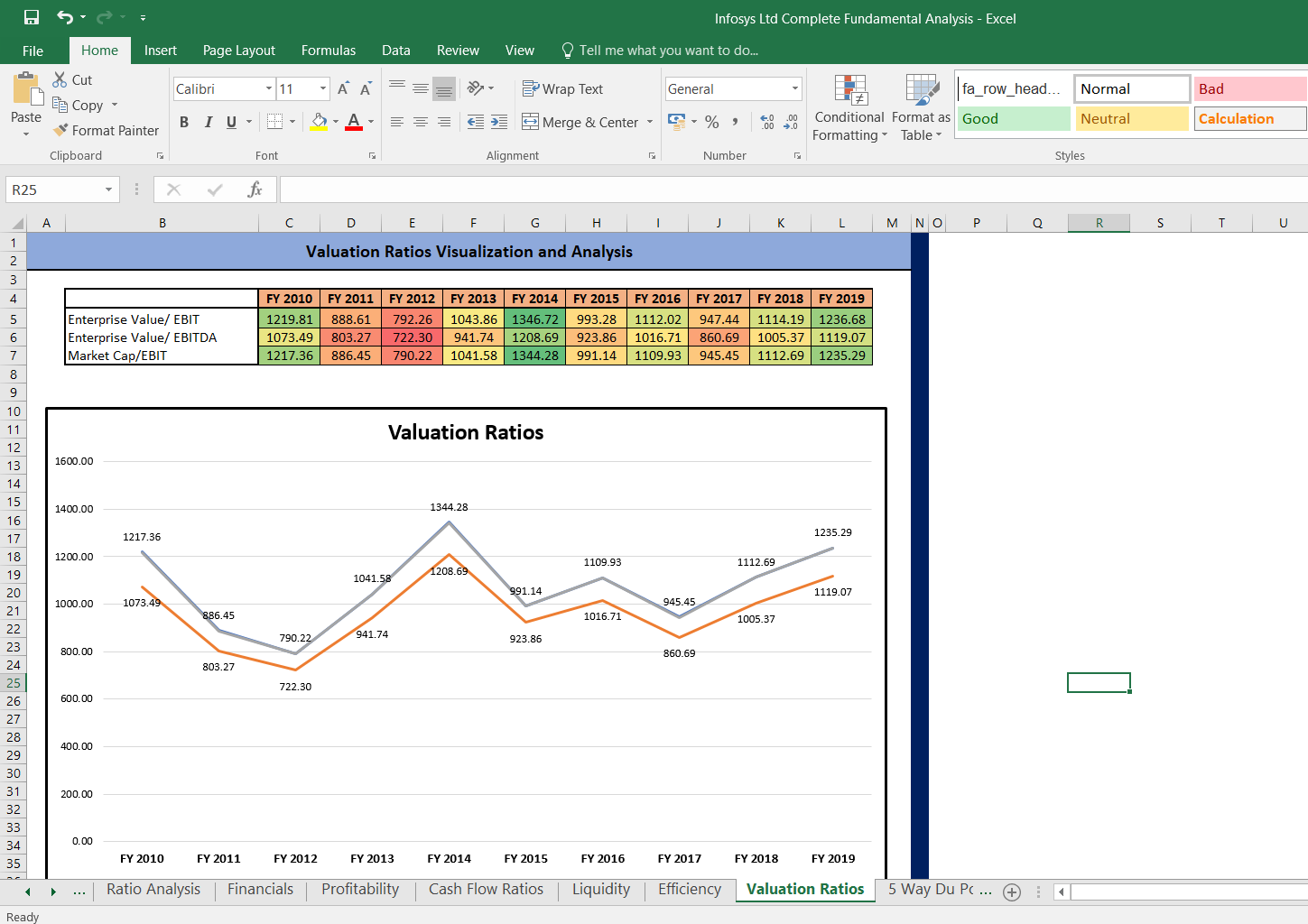Select Bottom Align icon

point(444,88)
